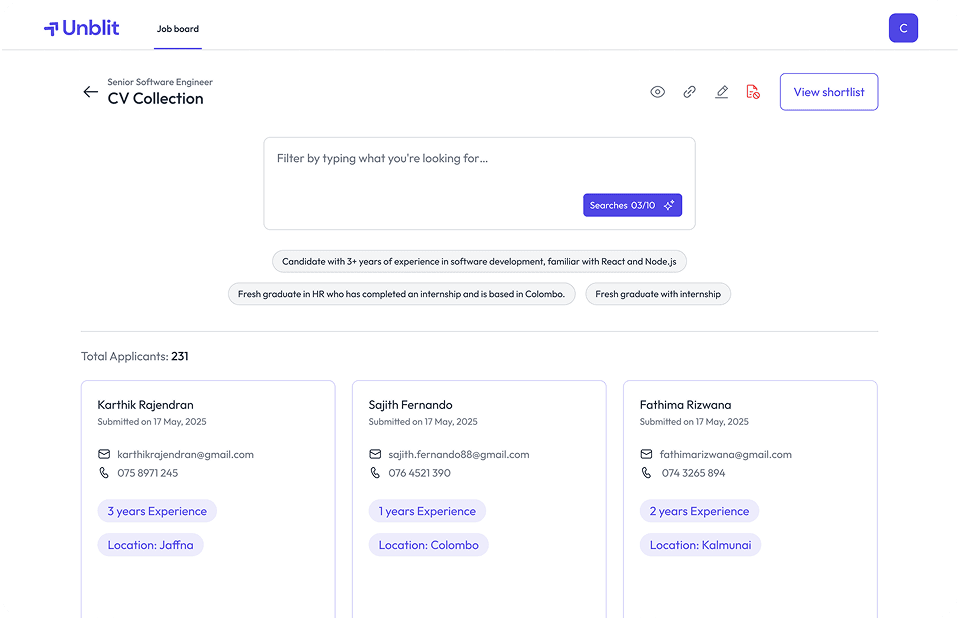Copy job link with chain icon

point(689,92)
